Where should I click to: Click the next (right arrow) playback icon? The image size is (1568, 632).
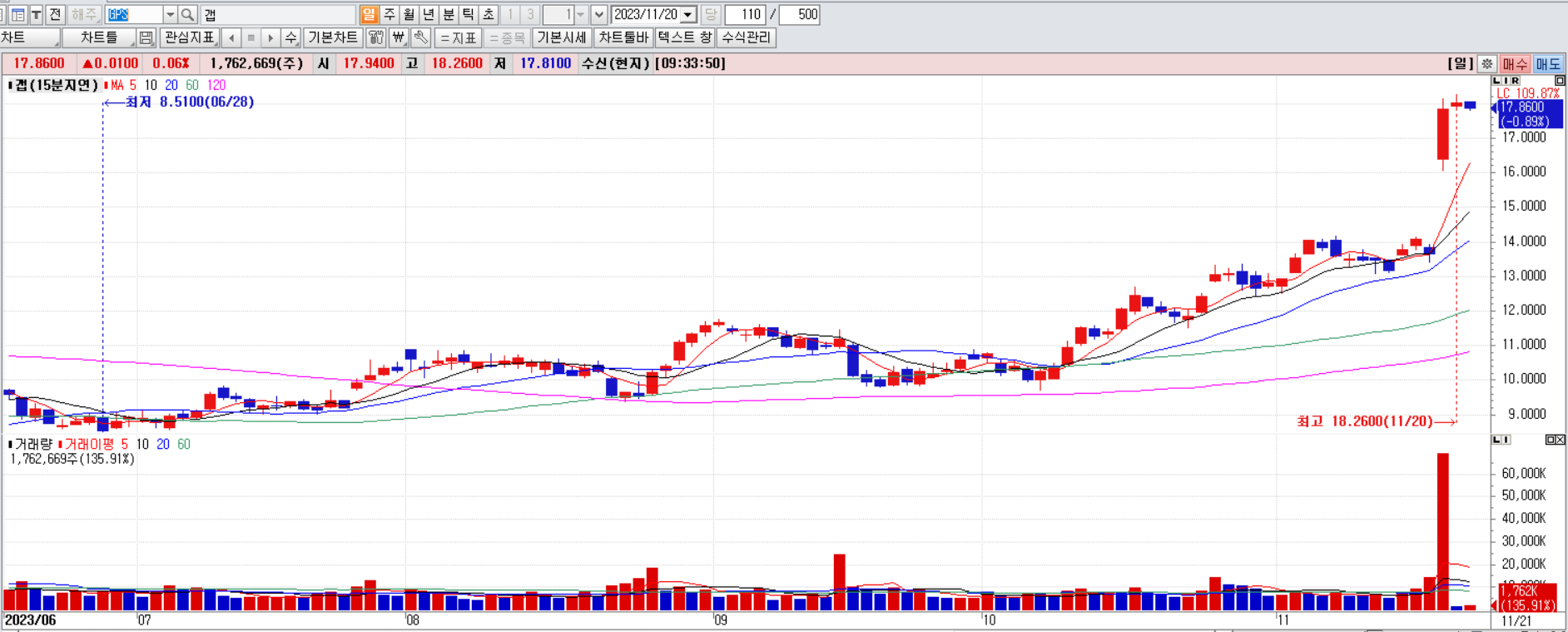point(270,37)
